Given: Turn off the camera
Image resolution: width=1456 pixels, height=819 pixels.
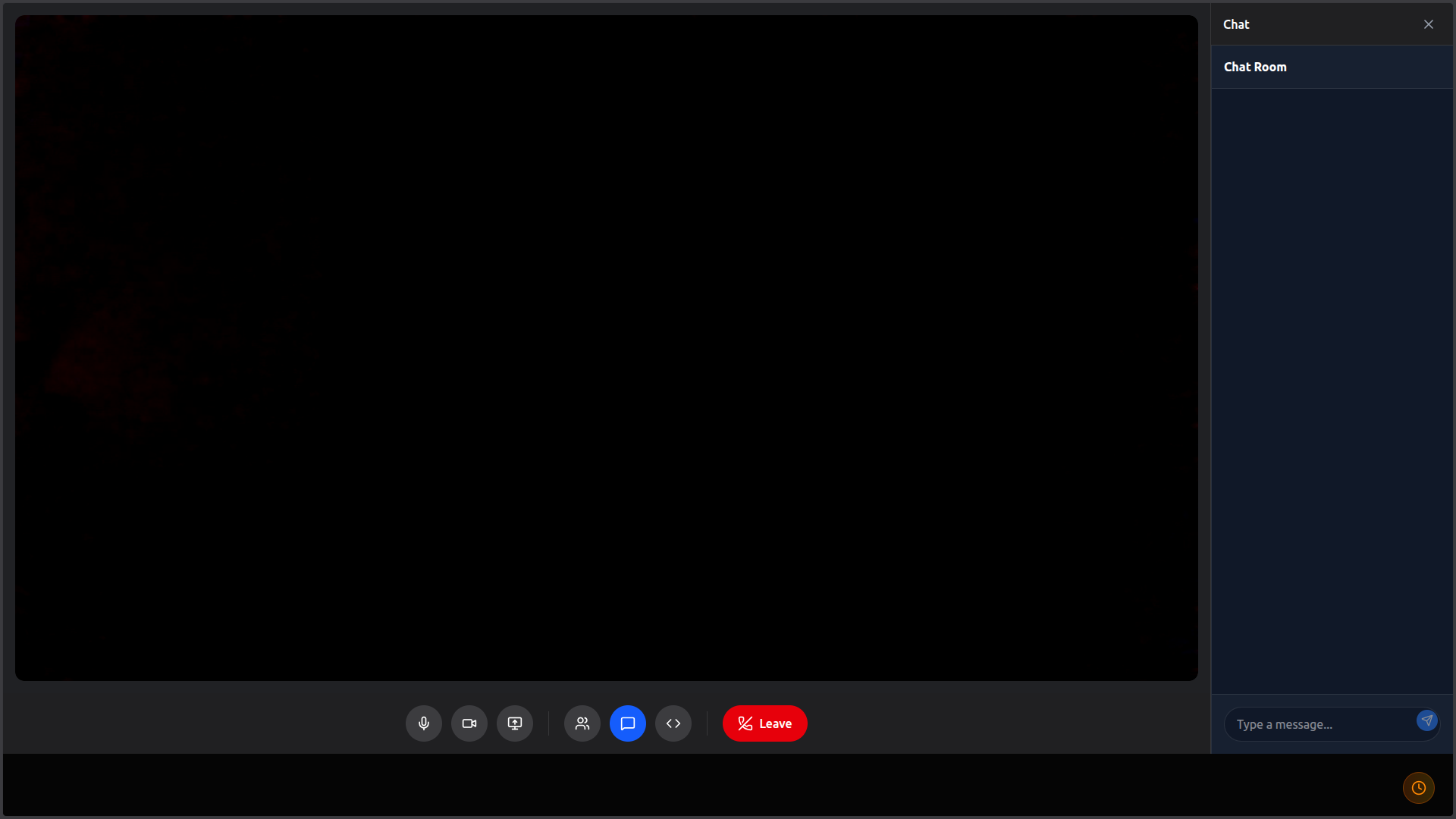Looking at the screenshot, I should (469, 723).
